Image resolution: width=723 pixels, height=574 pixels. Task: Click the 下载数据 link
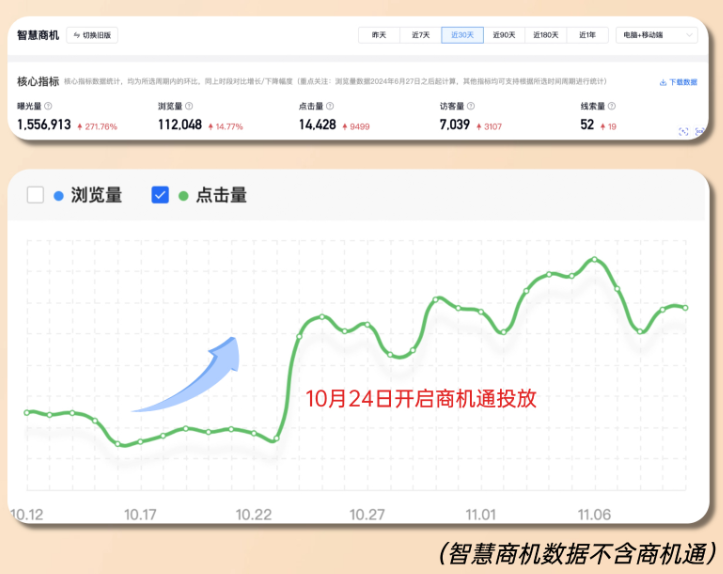click(682, 83)
